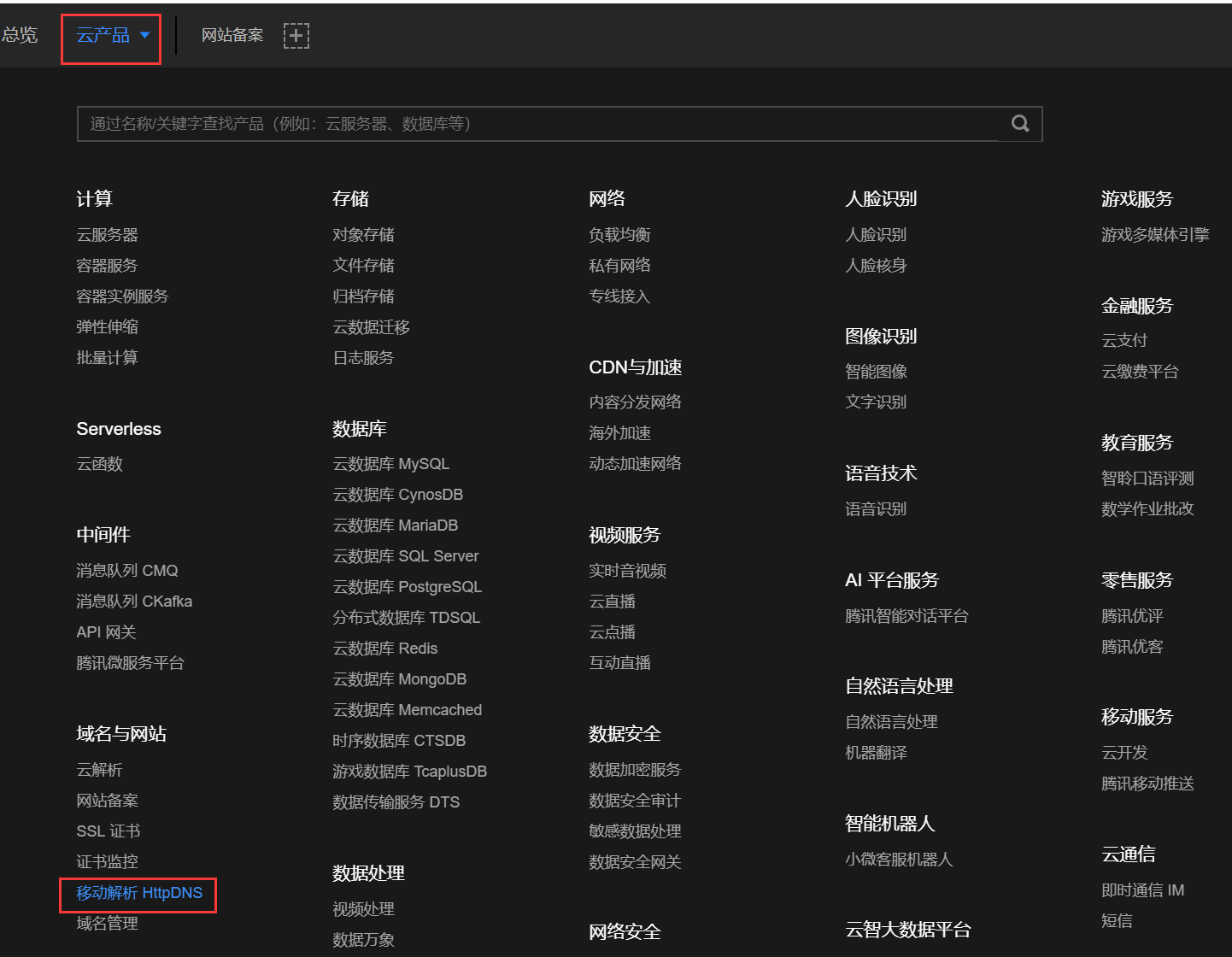The height and width of the screenshot is (957, 1232).
Task: Open 海外加速 link
Action: pos(620,433)
